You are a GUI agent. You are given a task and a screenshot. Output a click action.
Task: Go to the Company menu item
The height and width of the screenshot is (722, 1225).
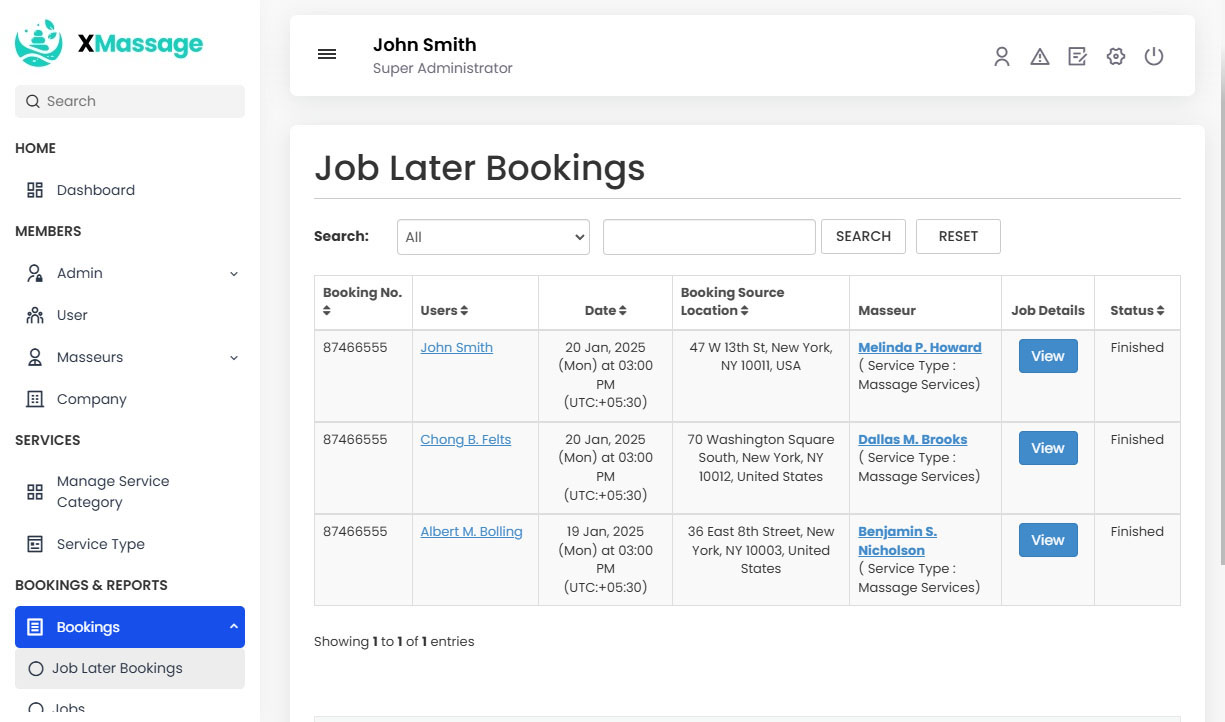tap(91, 399)
